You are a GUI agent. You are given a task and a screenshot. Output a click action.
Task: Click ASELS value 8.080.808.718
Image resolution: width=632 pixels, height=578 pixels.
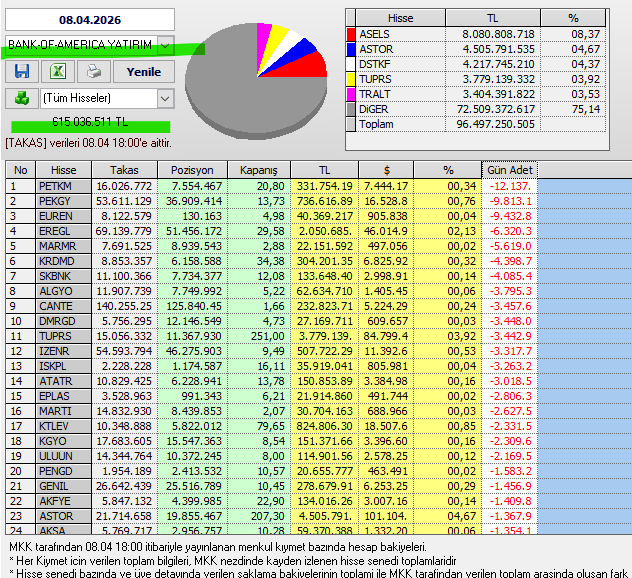(498, 34)
